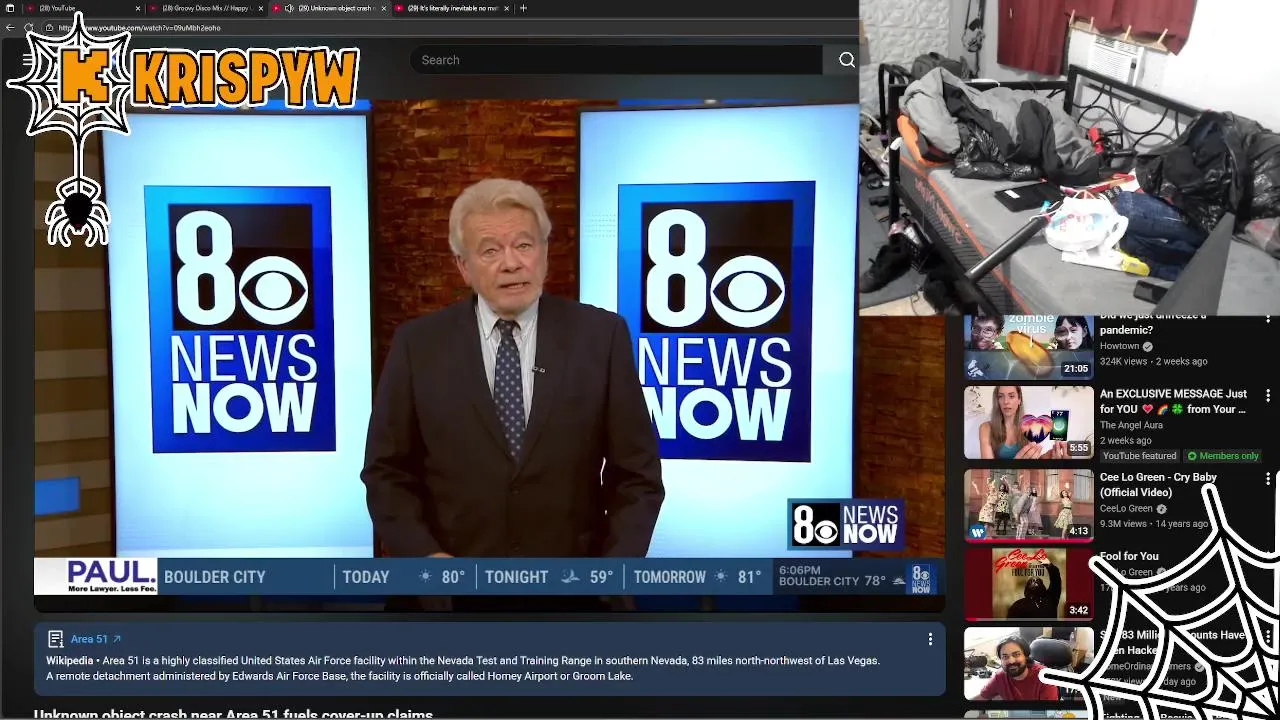The width and height of the screenshot is (1280, 720).
Task: Click the 4:13 duration badge
Action: (1078, 531)
